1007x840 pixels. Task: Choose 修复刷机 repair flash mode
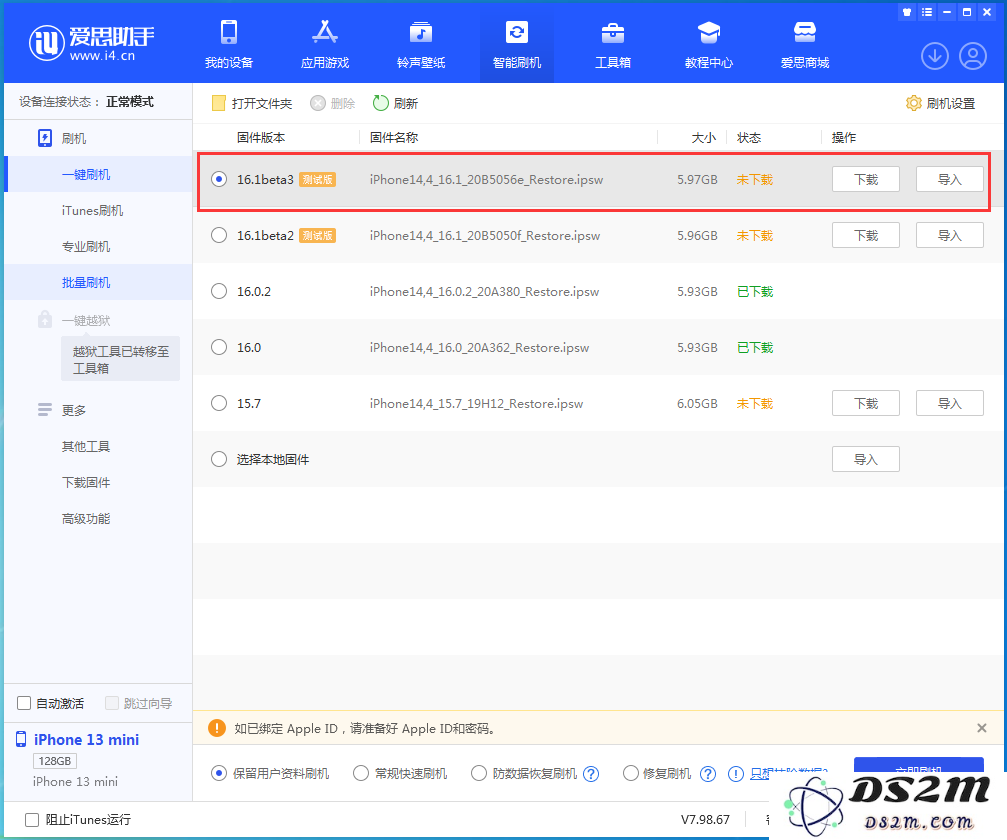[631, 773]
